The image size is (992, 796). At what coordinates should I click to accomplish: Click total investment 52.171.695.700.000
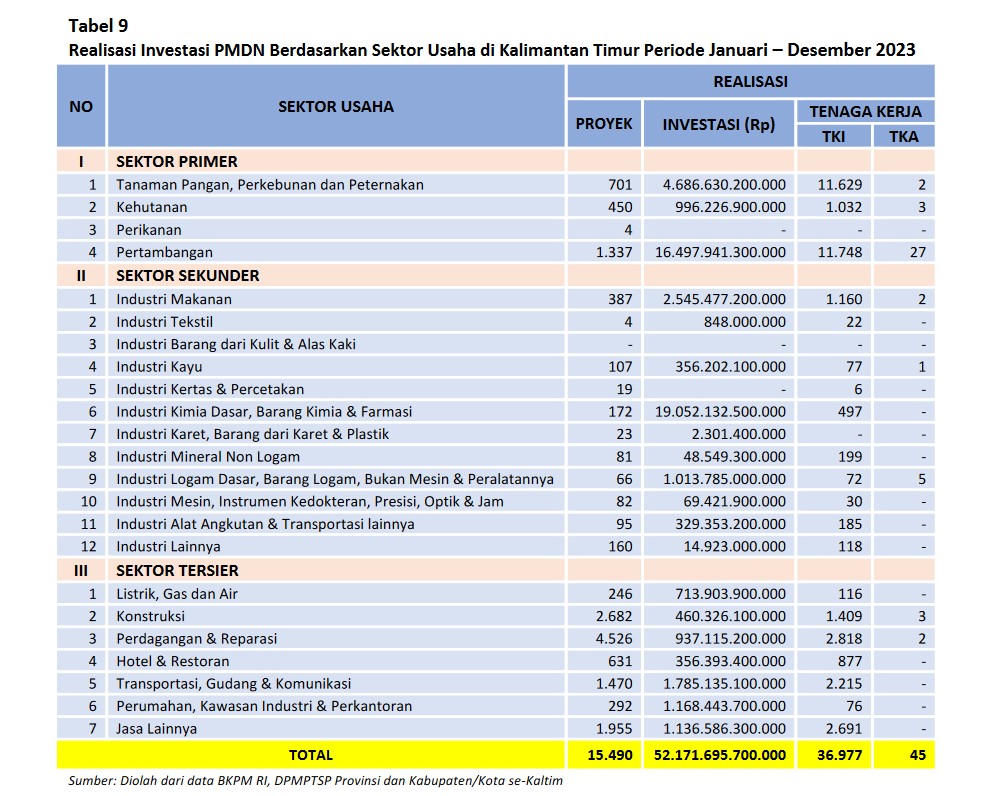720,755
